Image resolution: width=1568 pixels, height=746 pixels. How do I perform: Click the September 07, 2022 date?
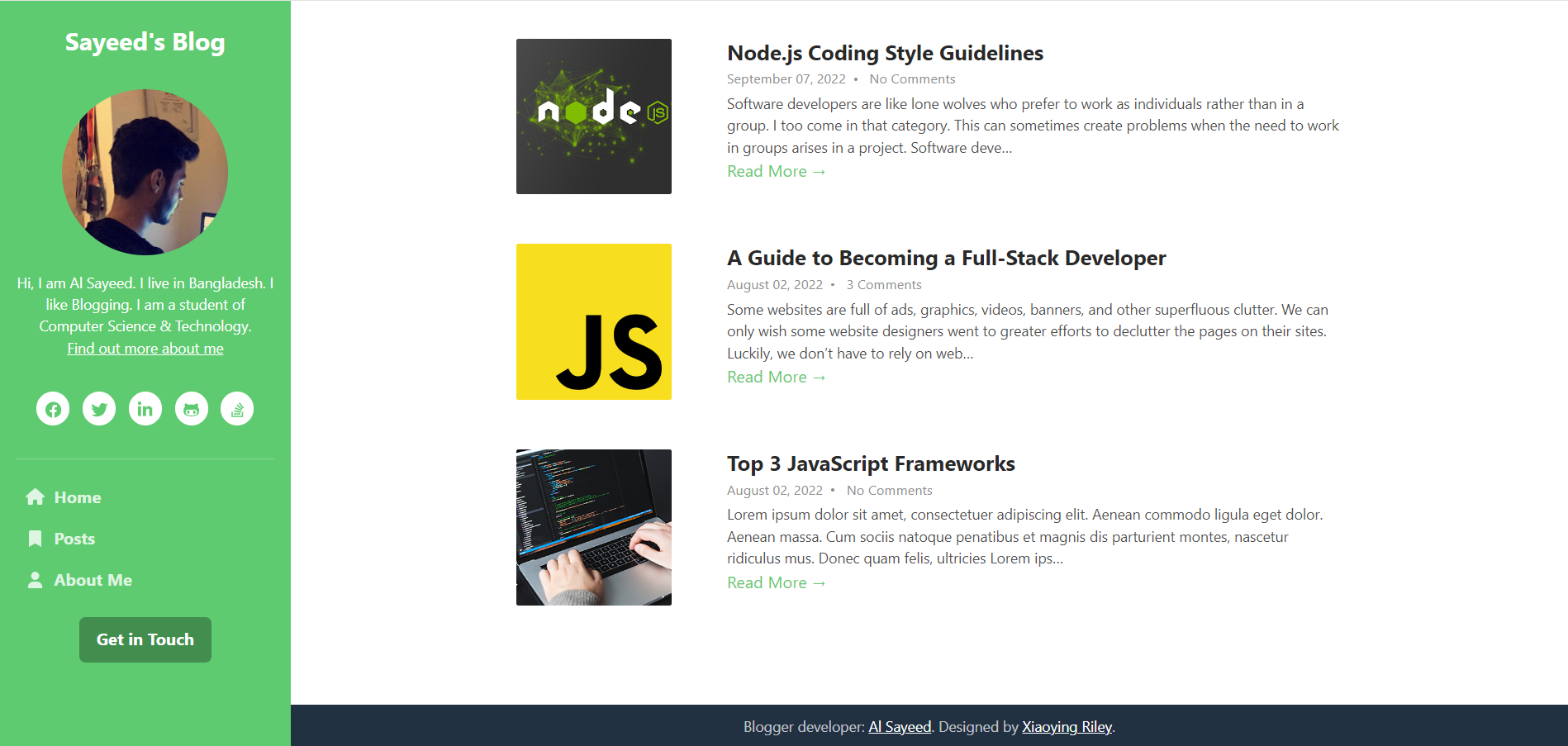(786, 79)
